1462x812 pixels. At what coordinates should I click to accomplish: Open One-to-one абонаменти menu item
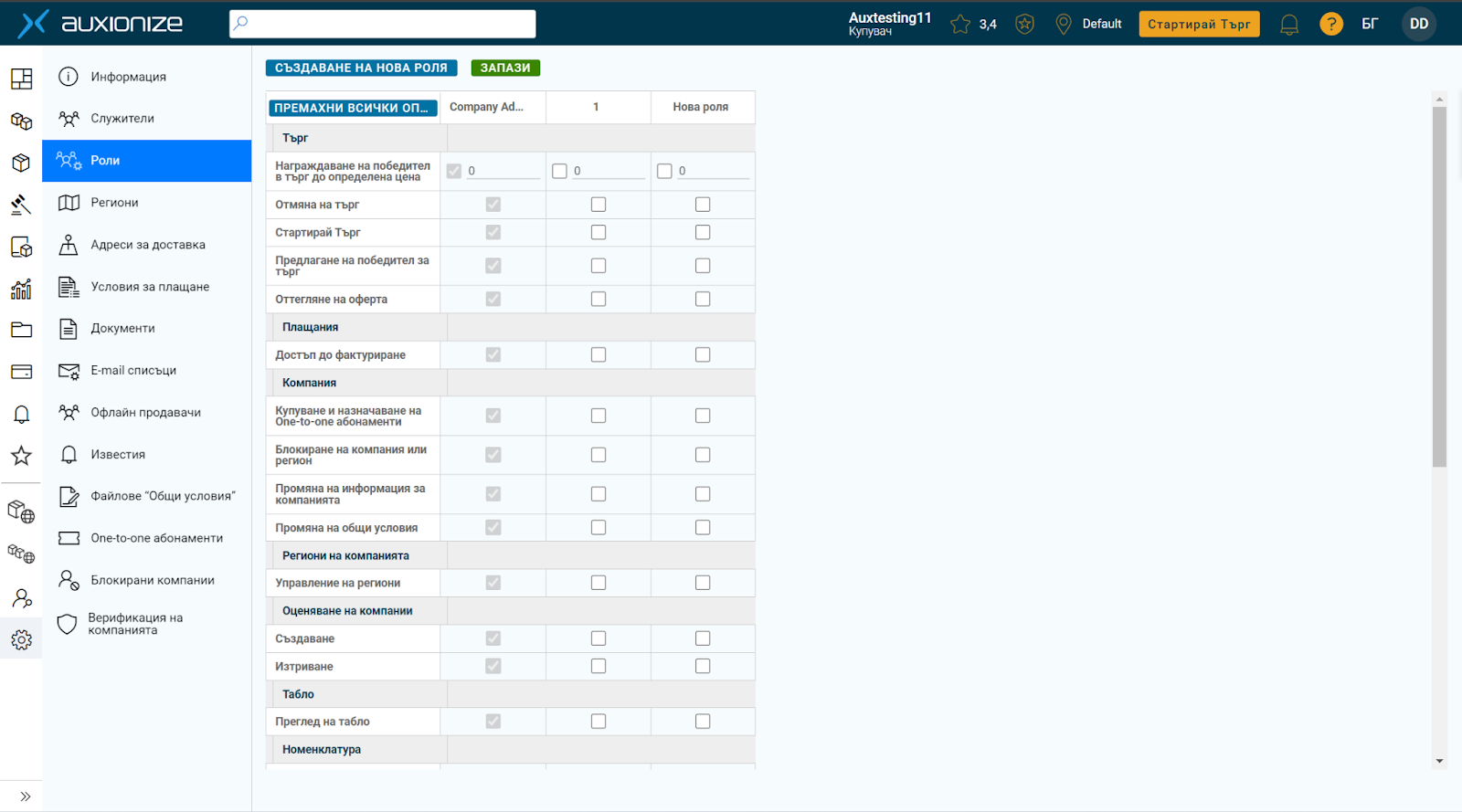pyautogui.click(x=146, y=538)
